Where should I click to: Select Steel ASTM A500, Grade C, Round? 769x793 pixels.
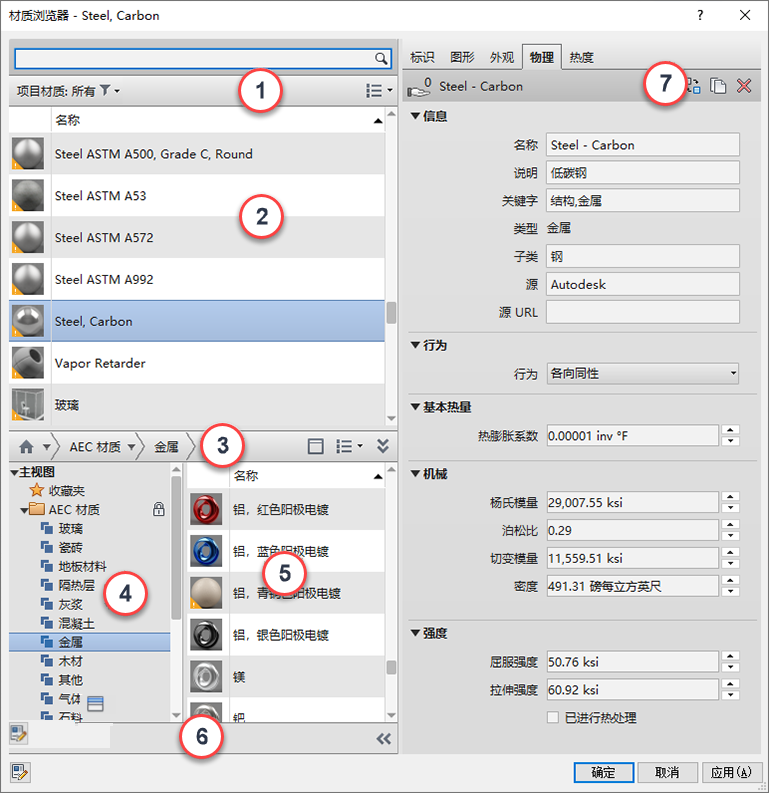197,154
